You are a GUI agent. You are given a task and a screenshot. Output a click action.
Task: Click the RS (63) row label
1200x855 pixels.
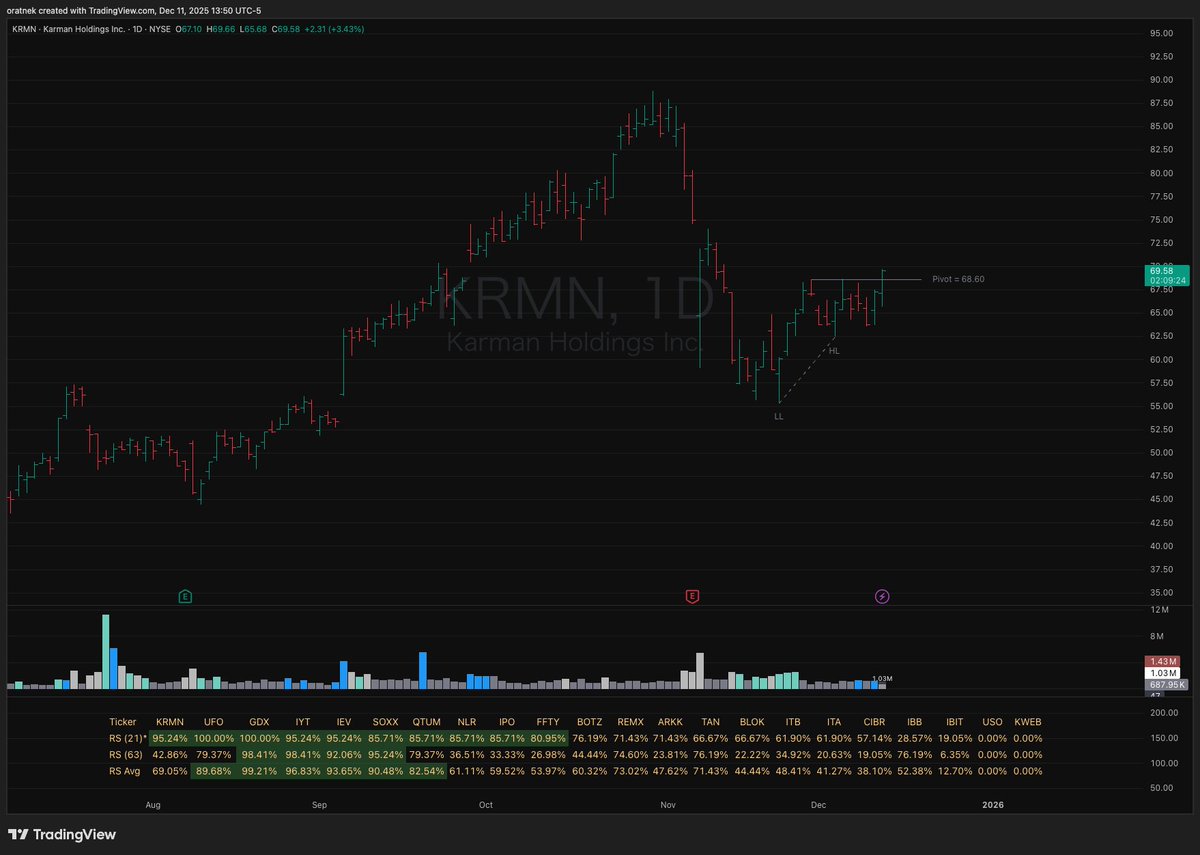click(x=126, y=754)
